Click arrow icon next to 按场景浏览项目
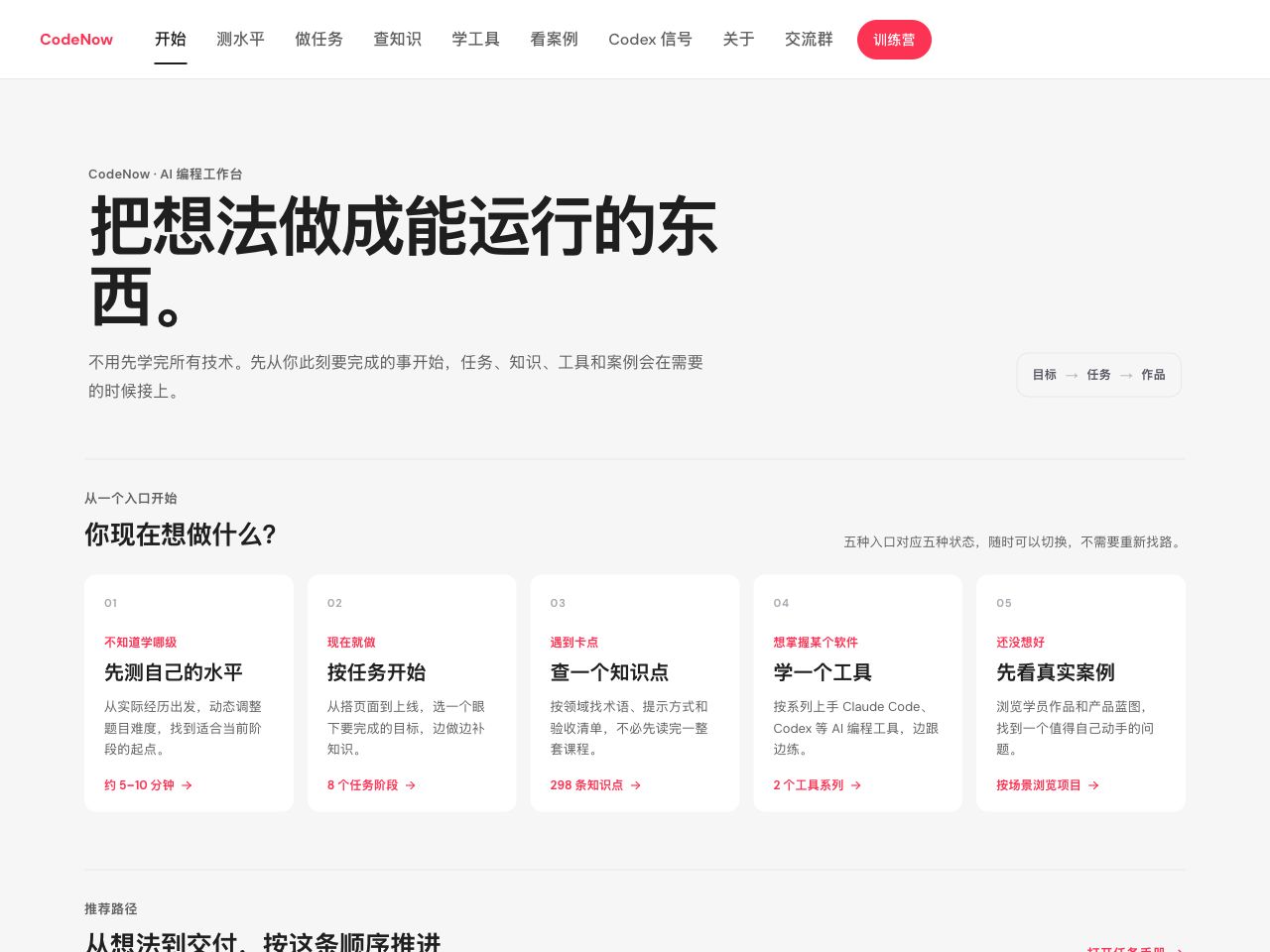The height and width of the screenshot is (952, 1270). click(1093, 785)
